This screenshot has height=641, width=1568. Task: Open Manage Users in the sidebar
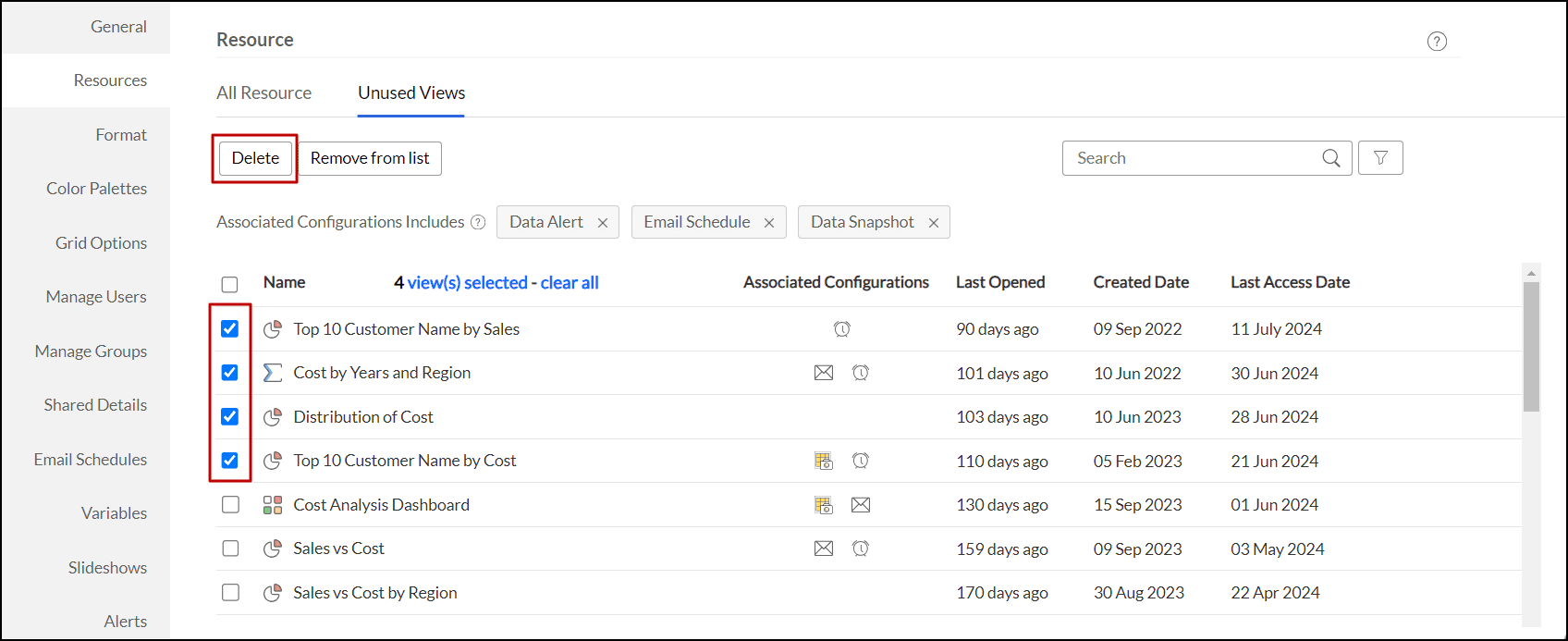(x=96, y=297)
